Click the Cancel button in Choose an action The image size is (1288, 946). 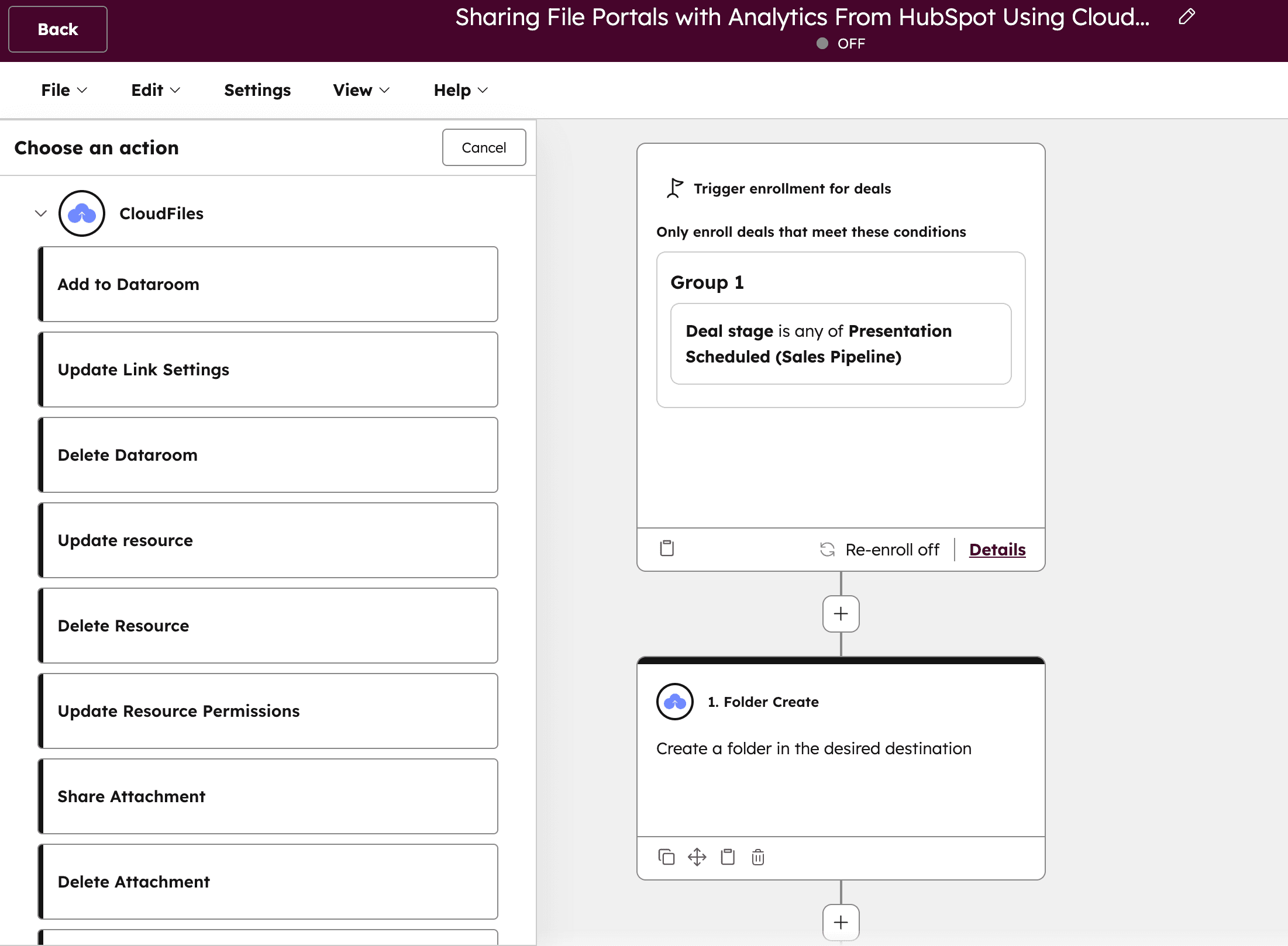tap(484, 147)
